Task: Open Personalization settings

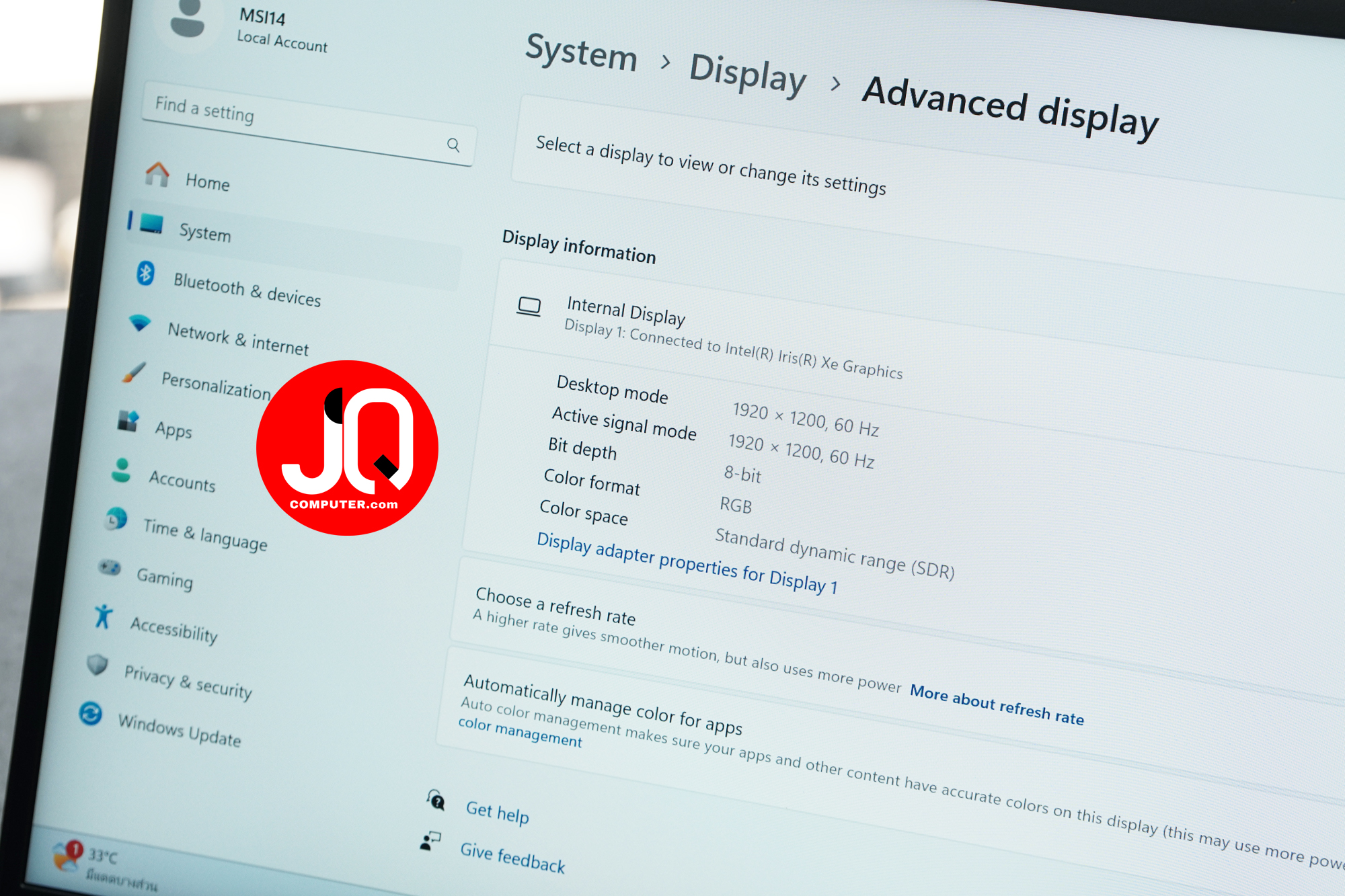Action: click(x=215, y=386)
